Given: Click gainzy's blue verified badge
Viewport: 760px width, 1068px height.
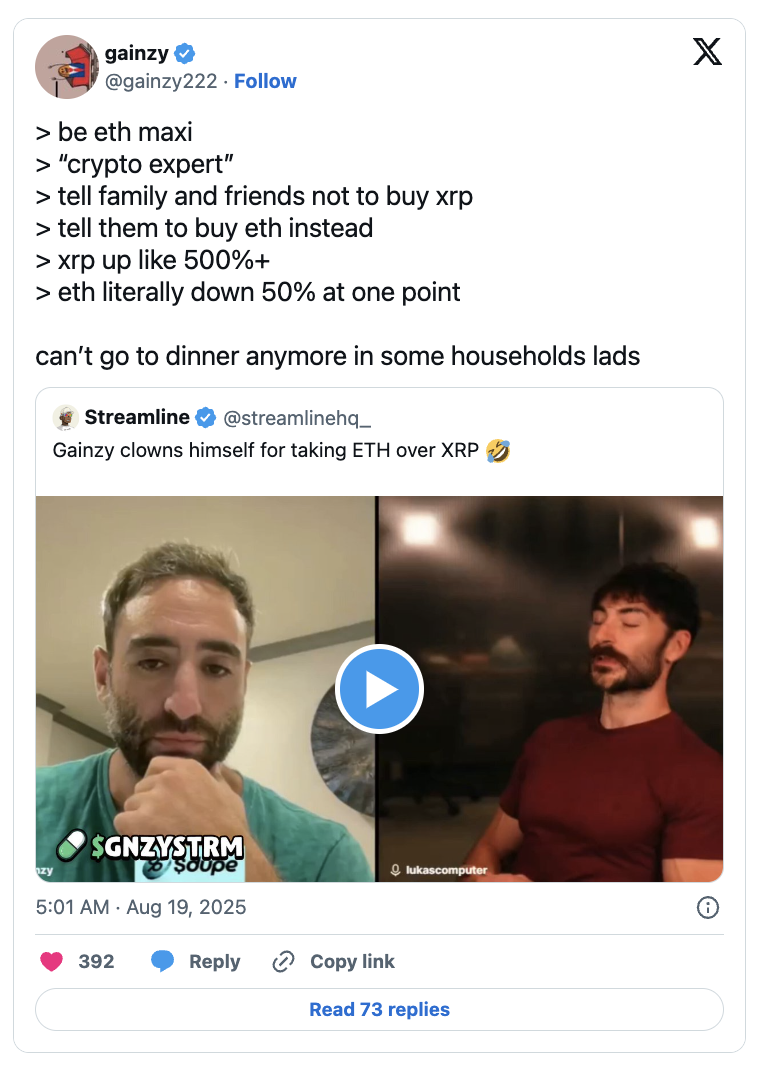Looking at the screenshot, I should (185, 53).
